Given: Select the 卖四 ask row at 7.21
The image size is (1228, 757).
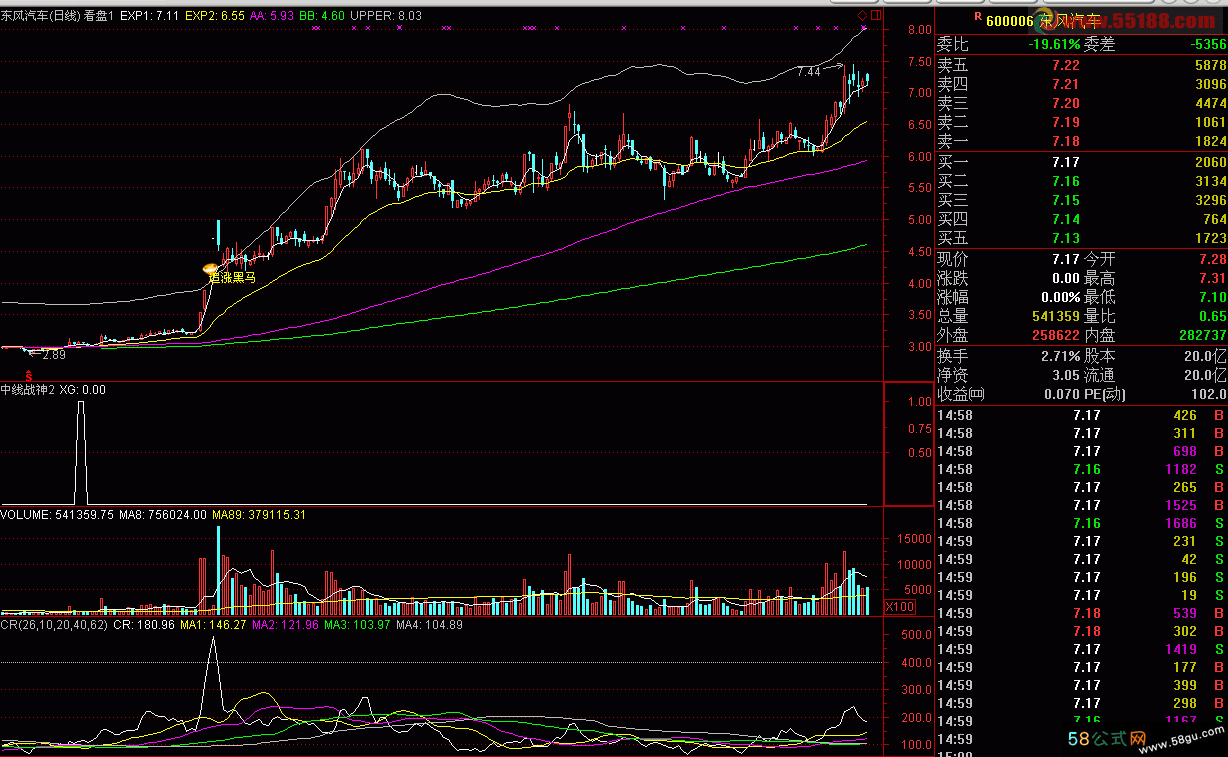Looking at the screenshot, I should coord(1081,84).
